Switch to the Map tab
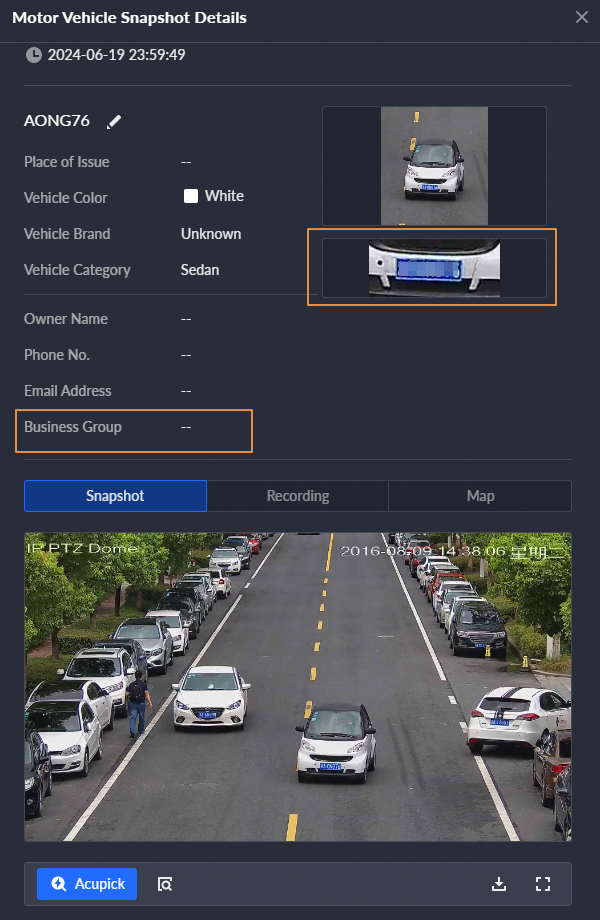The image size is (600, 920). [480, 496]
